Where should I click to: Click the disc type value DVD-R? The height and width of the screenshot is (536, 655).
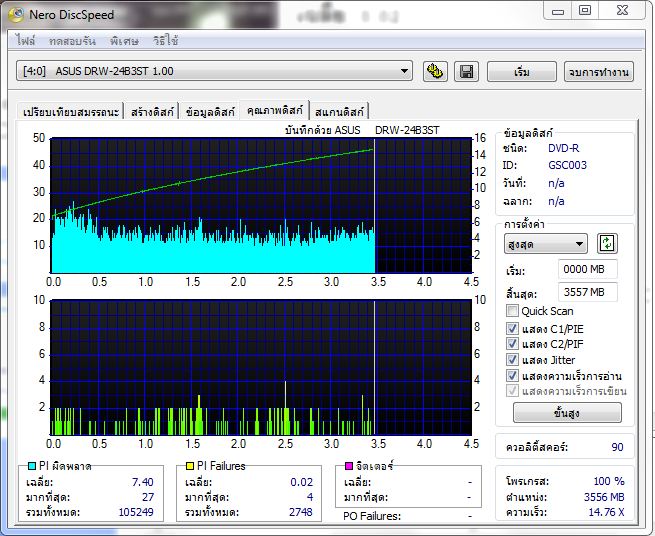click(564, 148)
